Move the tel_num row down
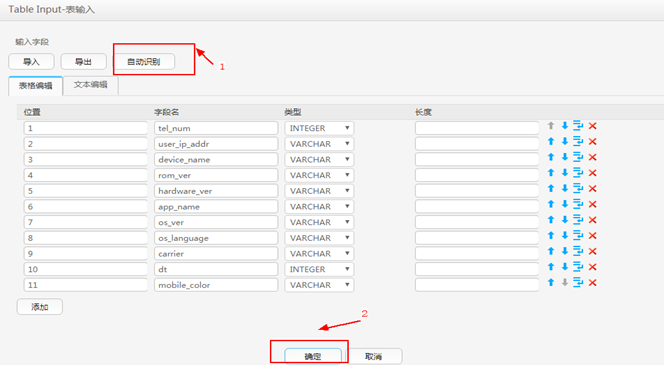Image resolution: width=664 pixels, height=365 pixels. (x=564, y=125)
